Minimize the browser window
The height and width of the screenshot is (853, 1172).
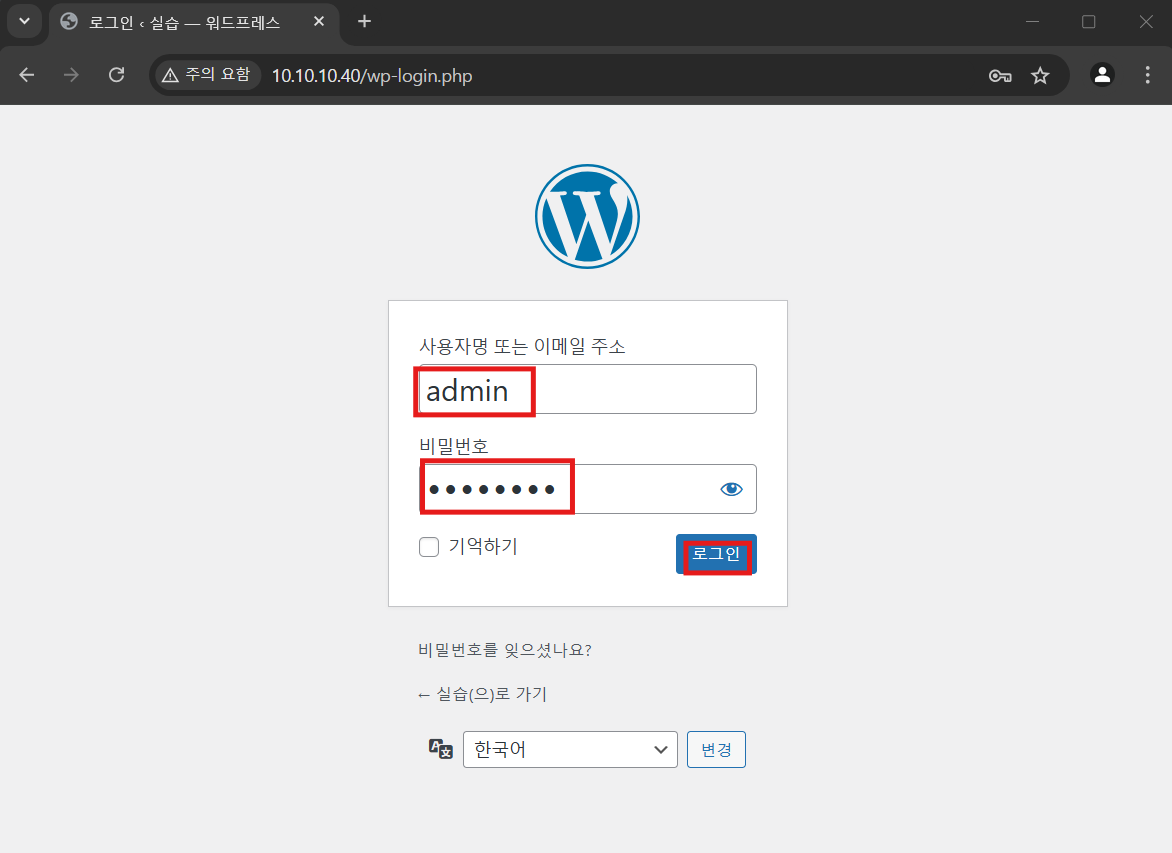click(1032, 22)
